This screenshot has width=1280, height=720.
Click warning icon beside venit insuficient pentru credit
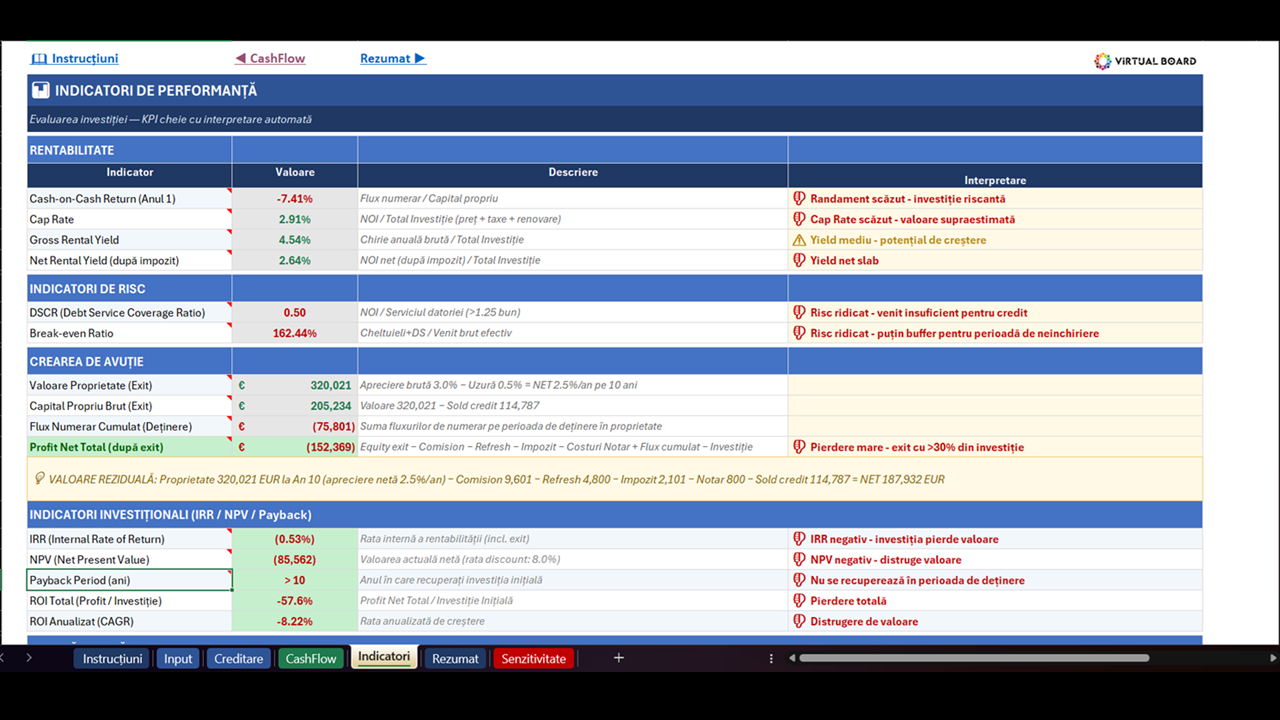[x=799, y=313]
